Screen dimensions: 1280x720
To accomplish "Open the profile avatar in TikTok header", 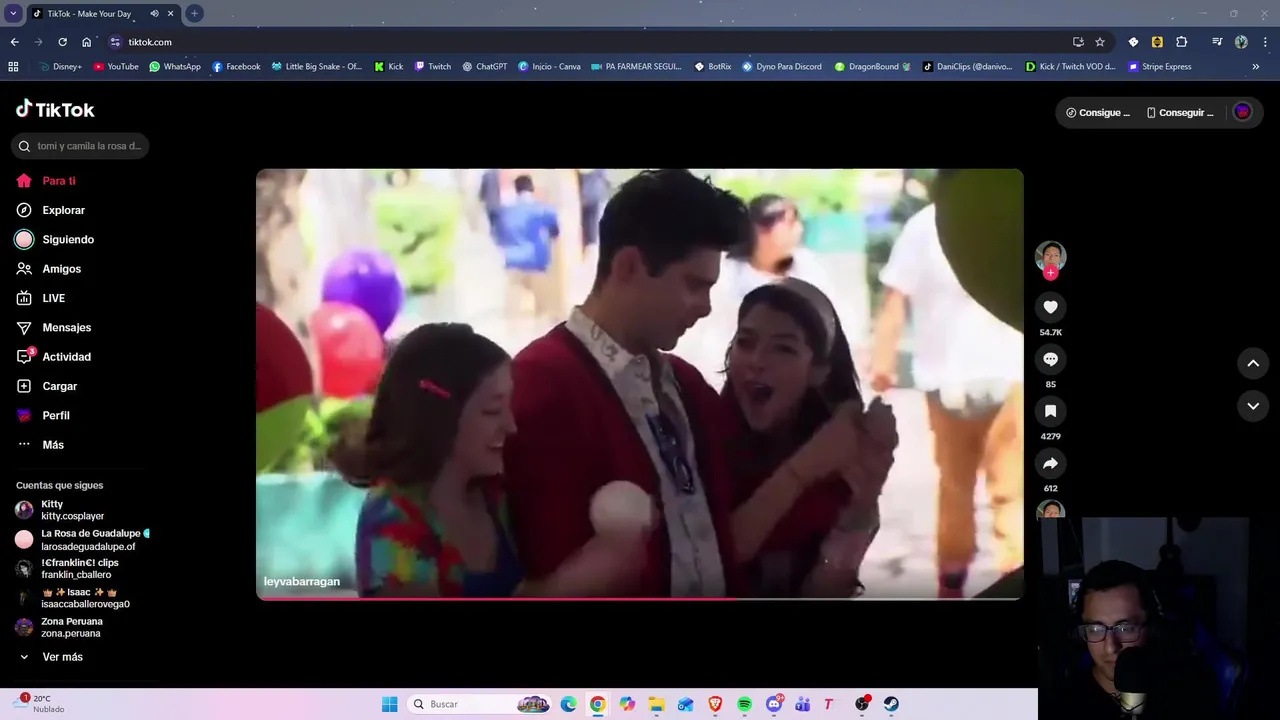I will (1243, 112).
